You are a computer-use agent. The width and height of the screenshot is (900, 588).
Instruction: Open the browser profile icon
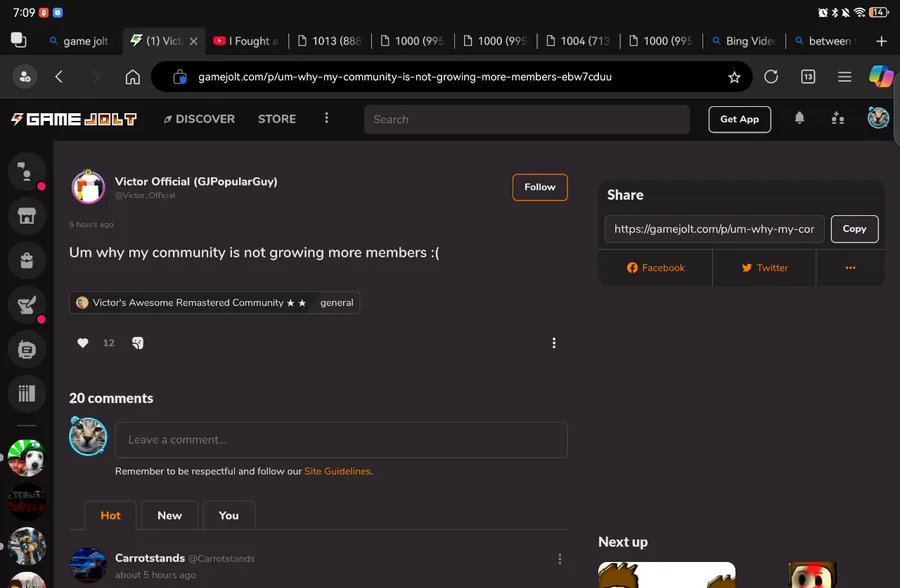coord(25,76)
